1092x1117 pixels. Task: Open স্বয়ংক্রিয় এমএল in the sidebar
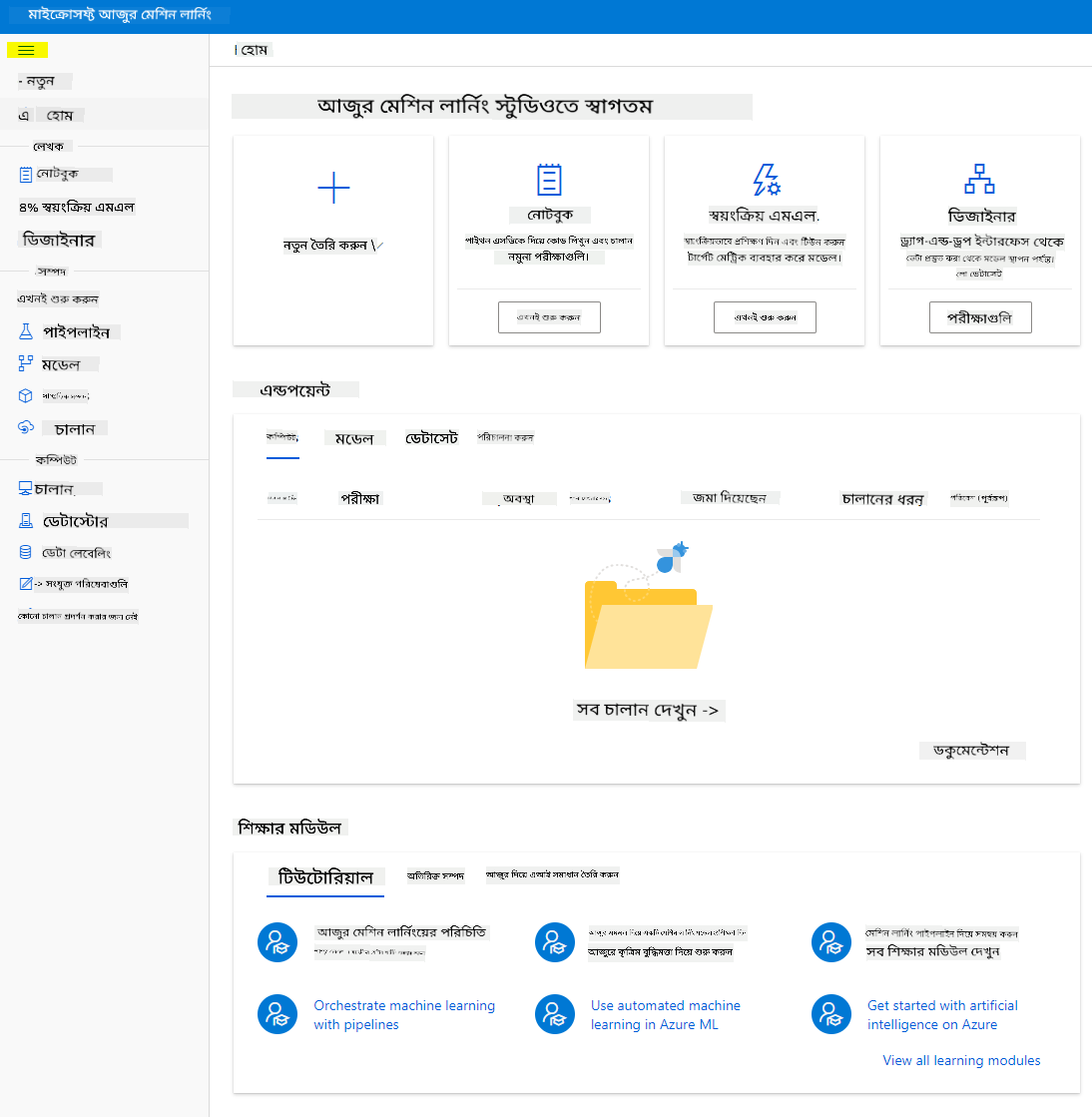[x=77, y=208]
